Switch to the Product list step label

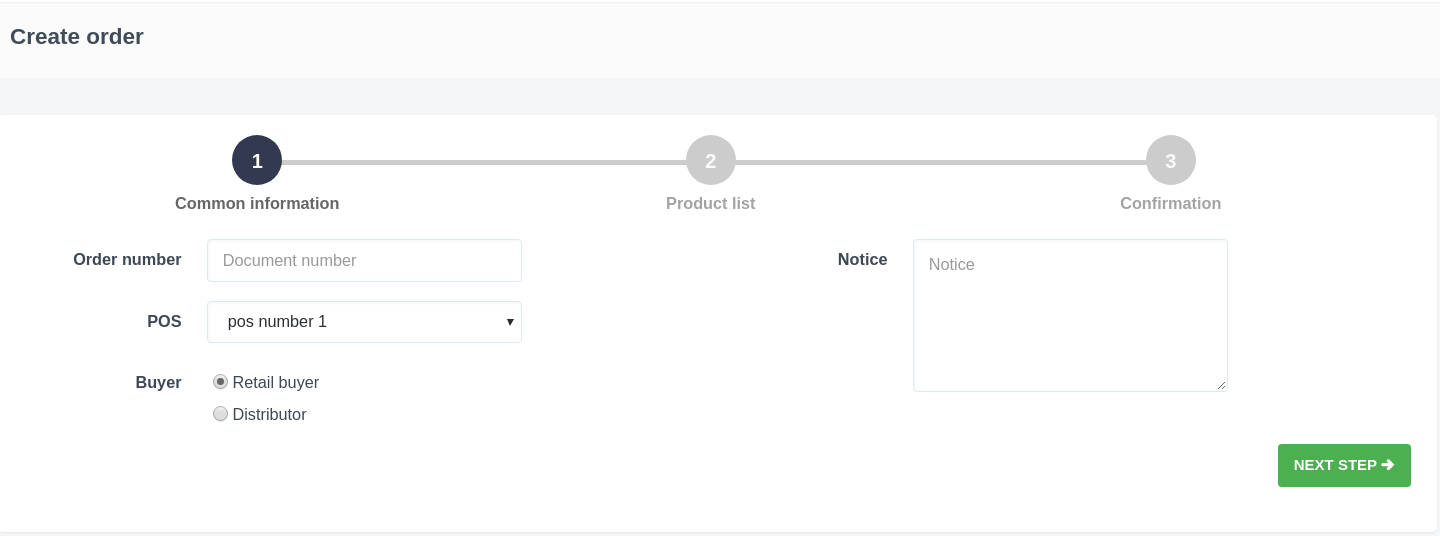[x=711, y=204]
